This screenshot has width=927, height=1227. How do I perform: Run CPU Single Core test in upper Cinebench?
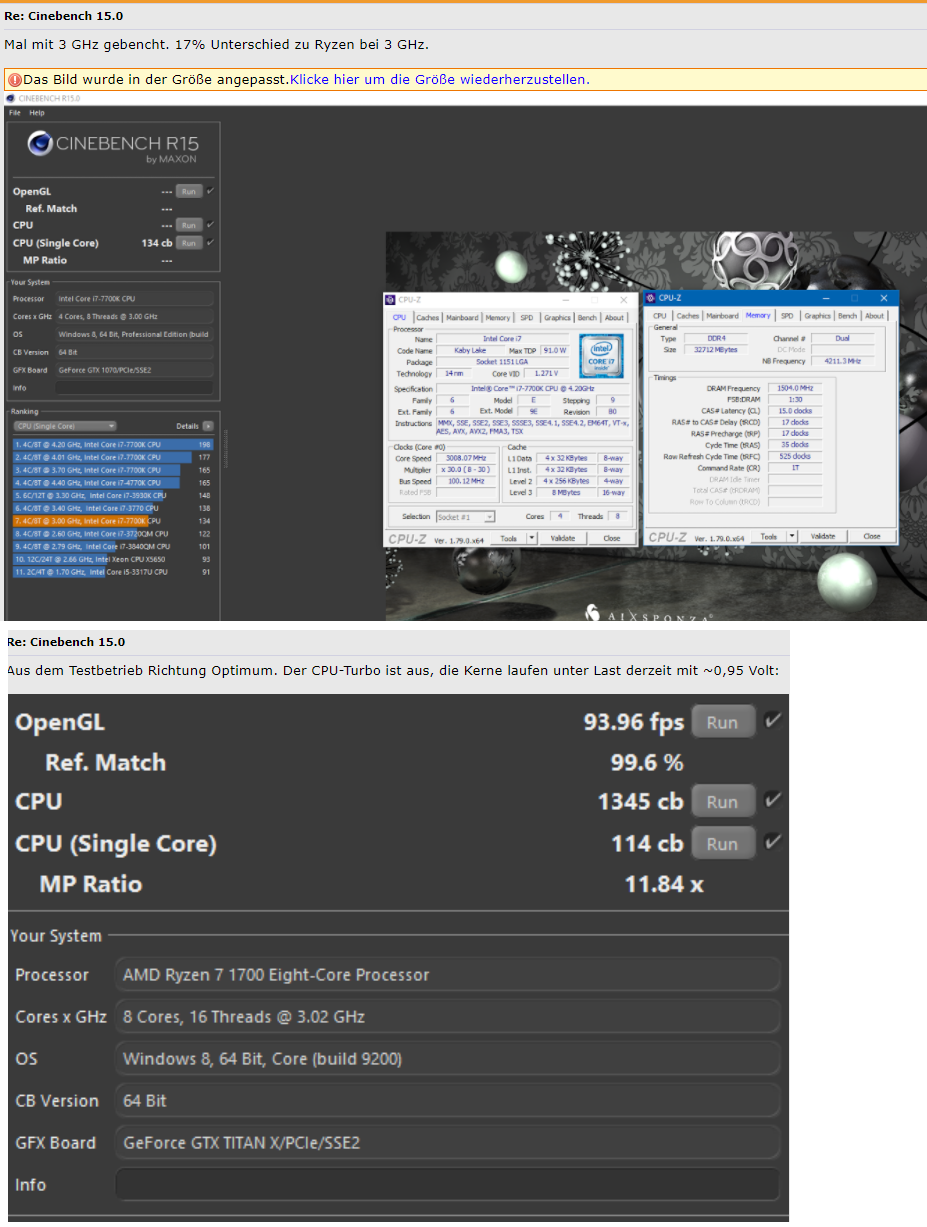189,243
